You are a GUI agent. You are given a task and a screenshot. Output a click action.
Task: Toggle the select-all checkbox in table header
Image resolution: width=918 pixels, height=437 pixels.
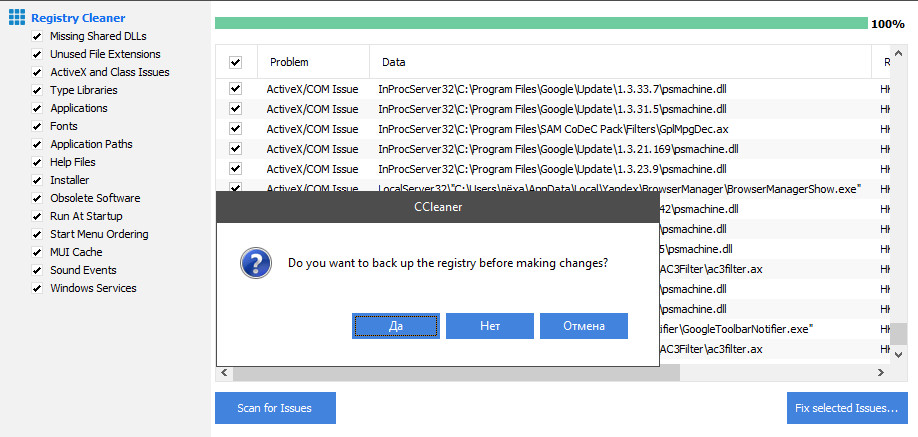(x=235, y=62)
